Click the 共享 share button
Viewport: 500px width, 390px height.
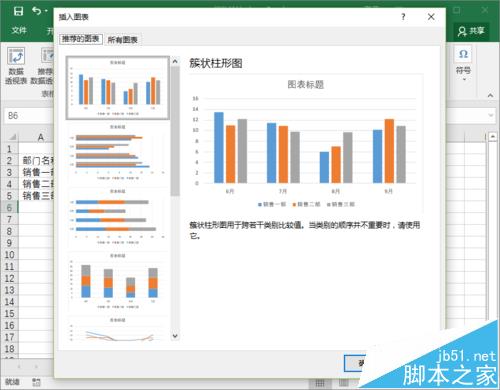471,31
